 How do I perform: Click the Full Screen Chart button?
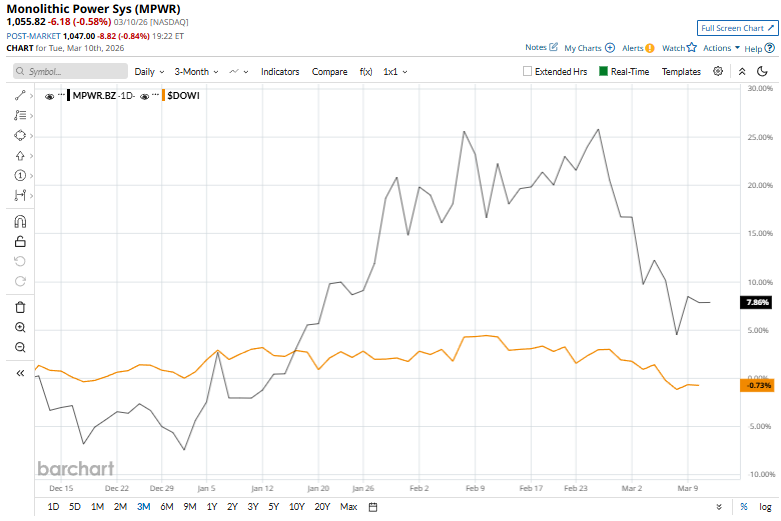click(736, 28)
